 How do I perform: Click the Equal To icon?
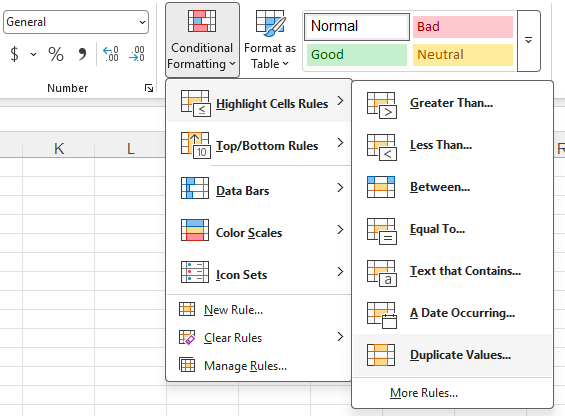click(382, 231)
